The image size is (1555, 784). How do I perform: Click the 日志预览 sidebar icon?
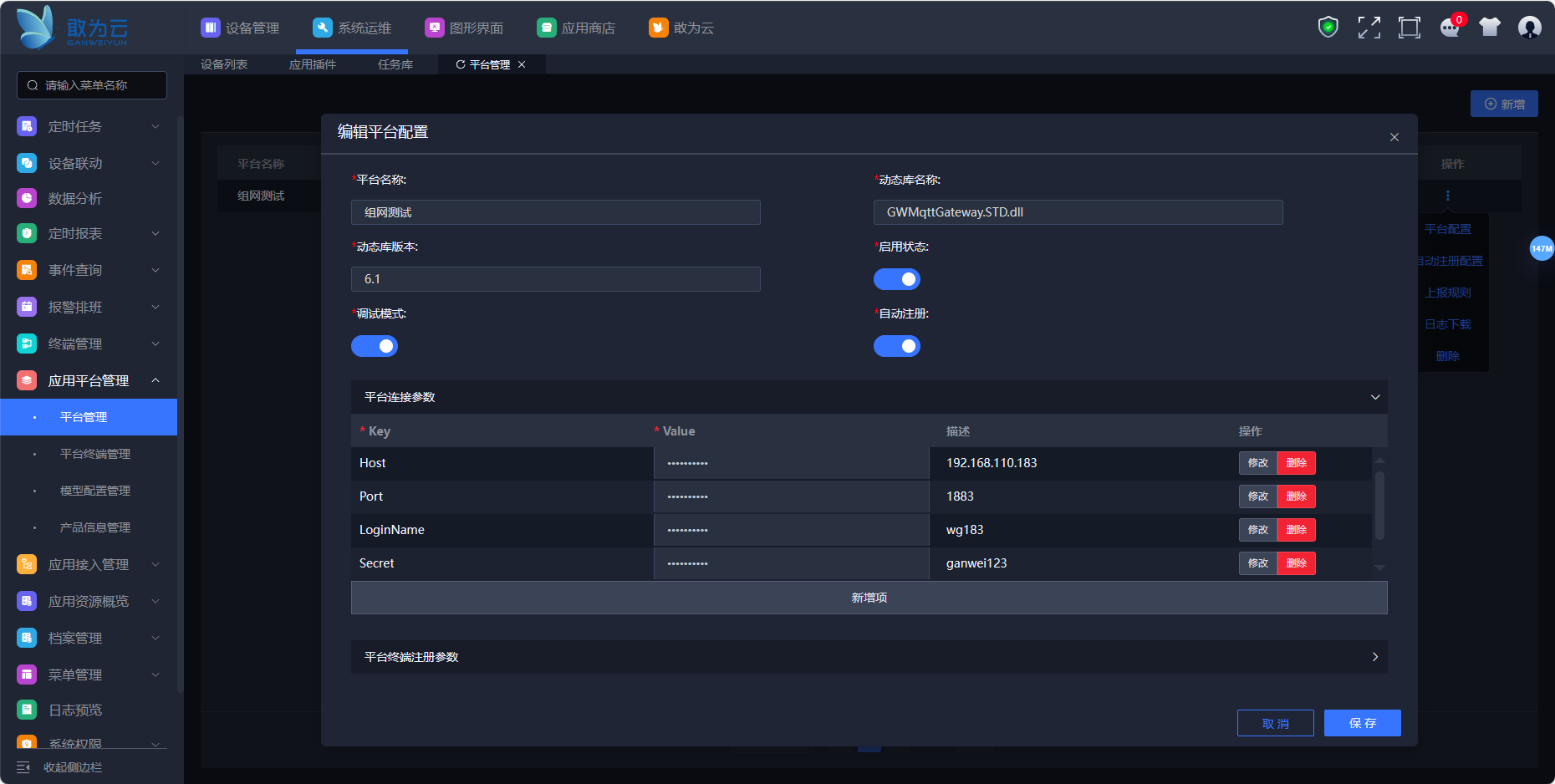[x=27, y=710]
